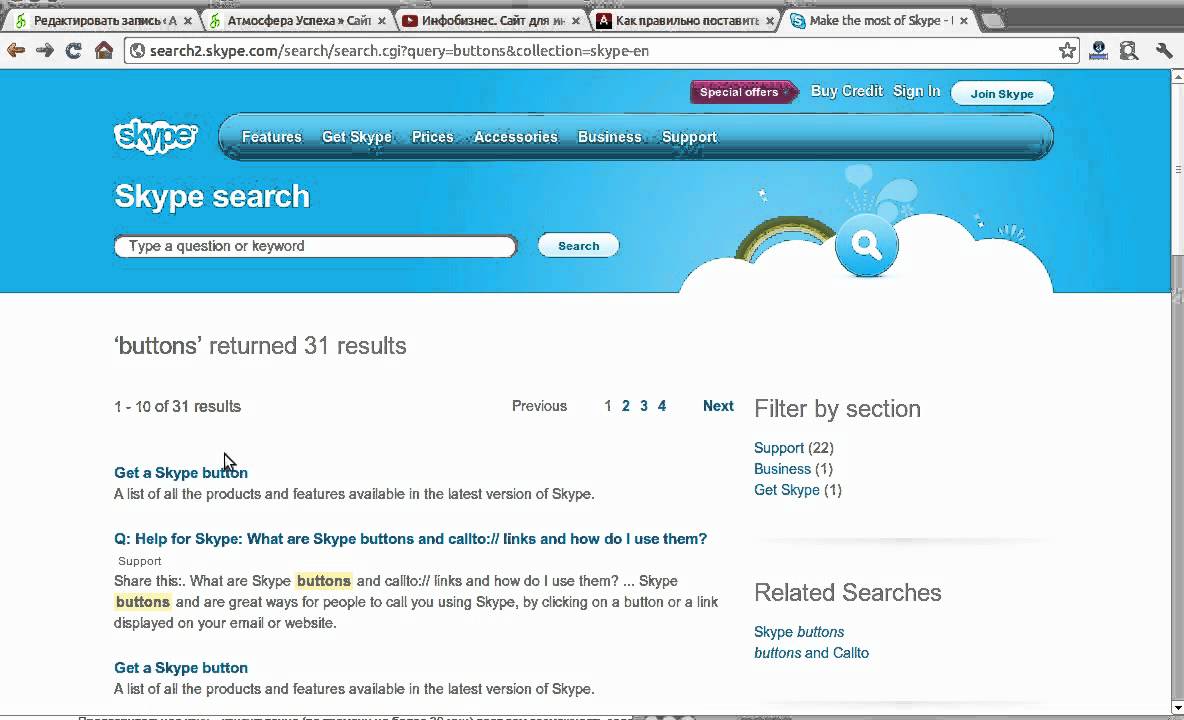
Task: Click the 'Related Searches' heading
Action: click(x=847, y=592)
